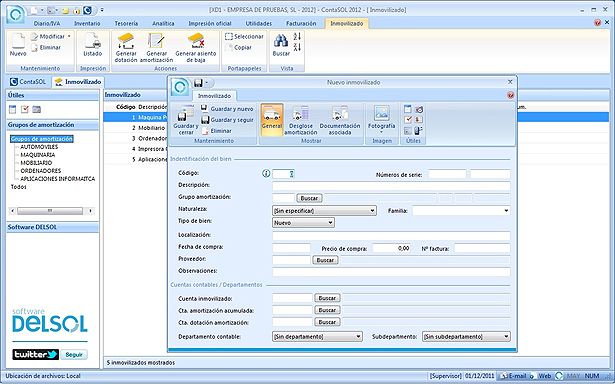Click the checkmark icon in the left Útiles panel
615x384 pixels.
[x=25, y=109]
